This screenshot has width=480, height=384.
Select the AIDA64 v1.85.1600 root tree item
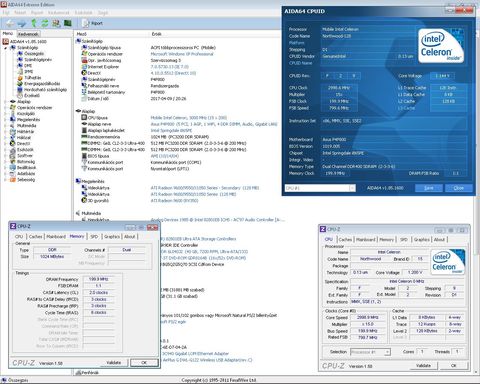pyautogui.click(x=28, y=41)
